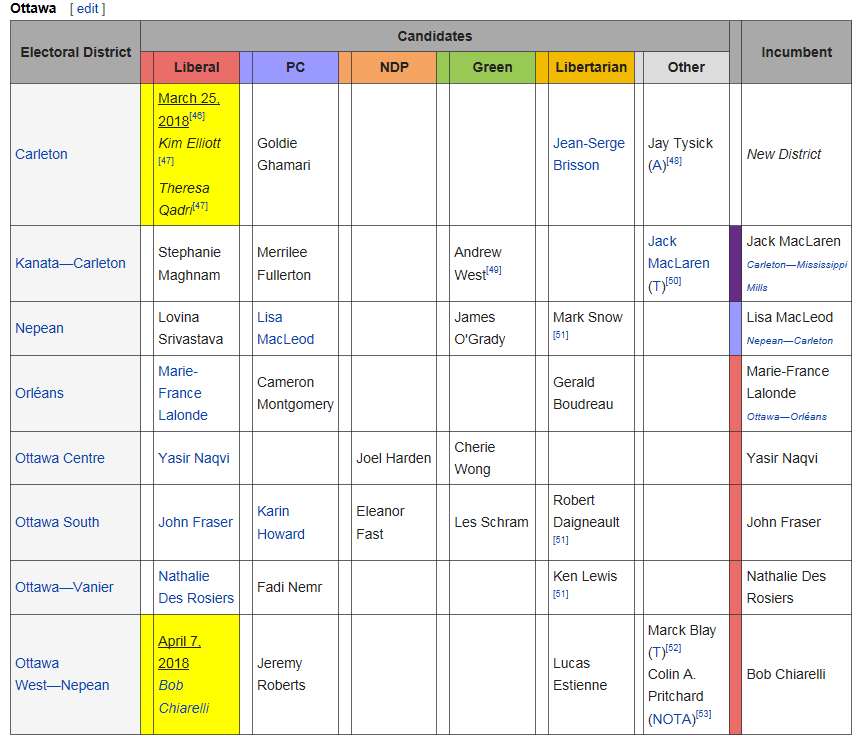The width and height of the screenshot is (858, 741).
Task: Click the edit link beside Ottawa heading
Action: [87, 9]
